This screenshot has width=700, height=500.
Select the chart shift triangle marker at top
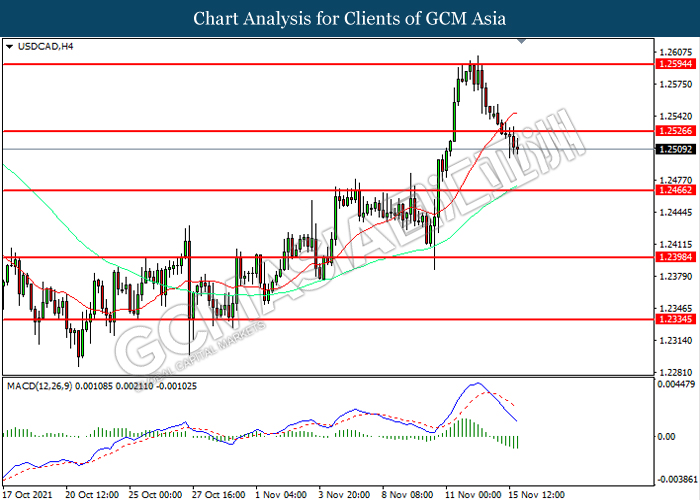[x=521, y=42]
